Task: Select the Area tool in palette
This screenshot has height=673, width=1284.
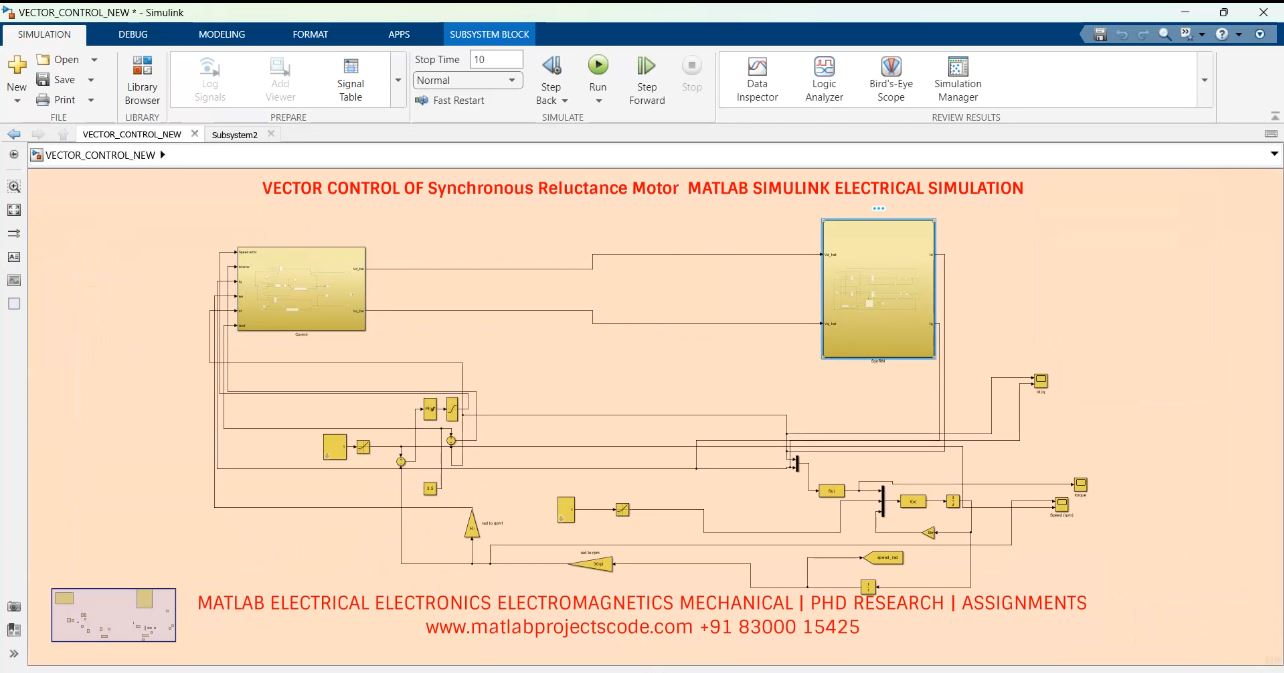Action: 14,303
